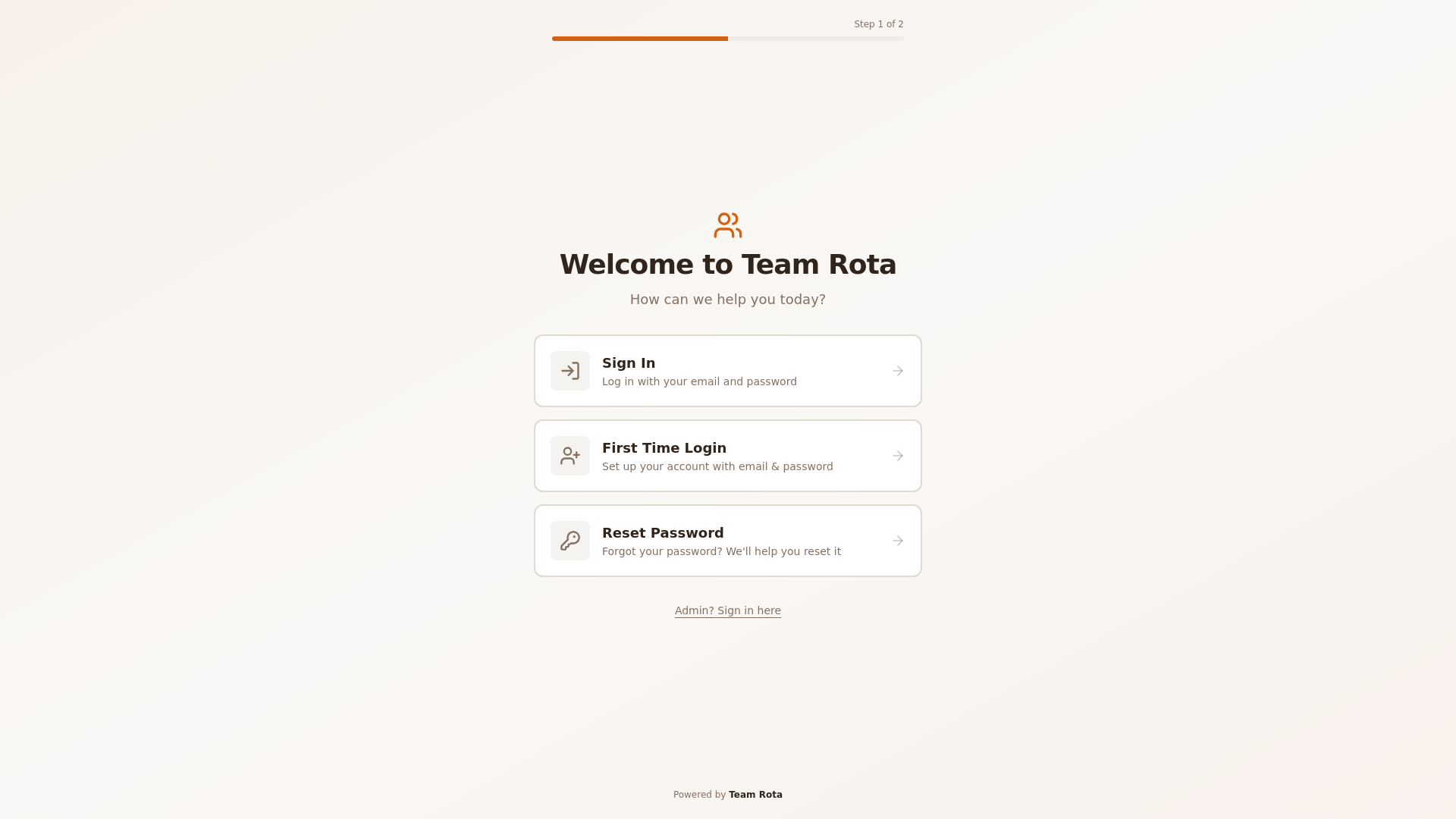Click 'Set up your account' description text

point(717,466)
